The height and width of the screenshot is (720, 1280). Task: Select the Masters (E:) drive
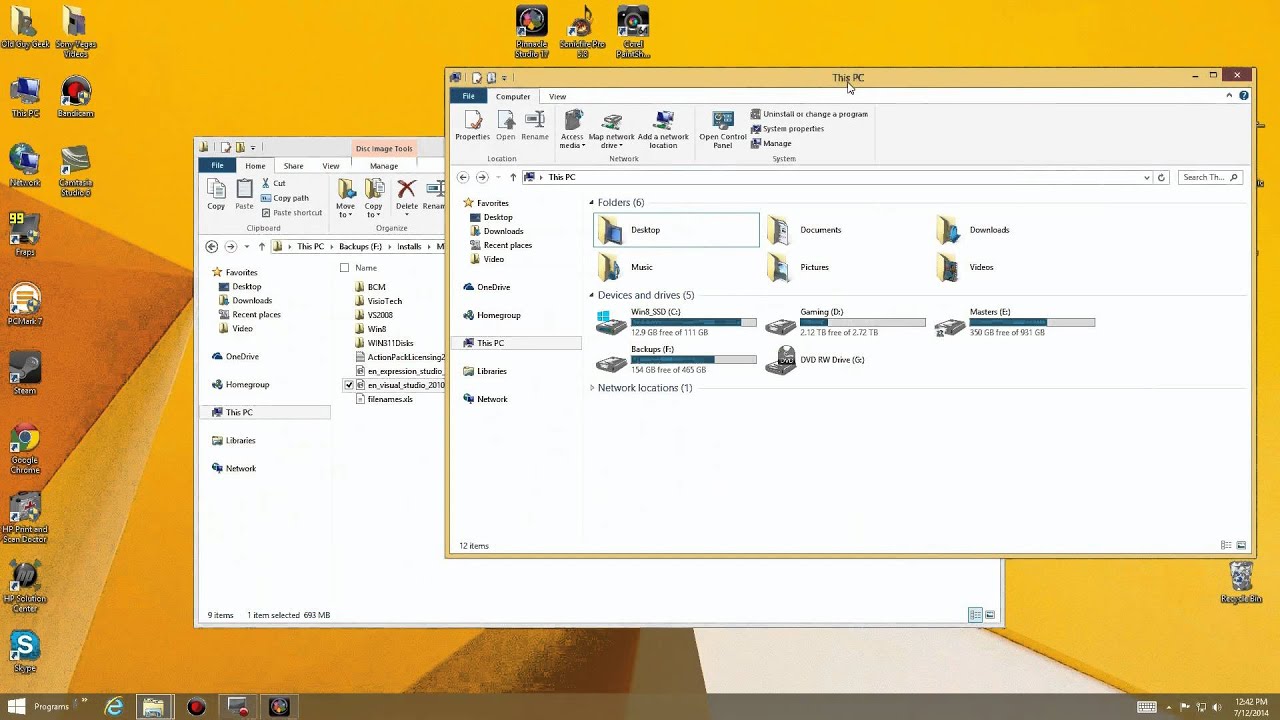tap(1014, 322)
